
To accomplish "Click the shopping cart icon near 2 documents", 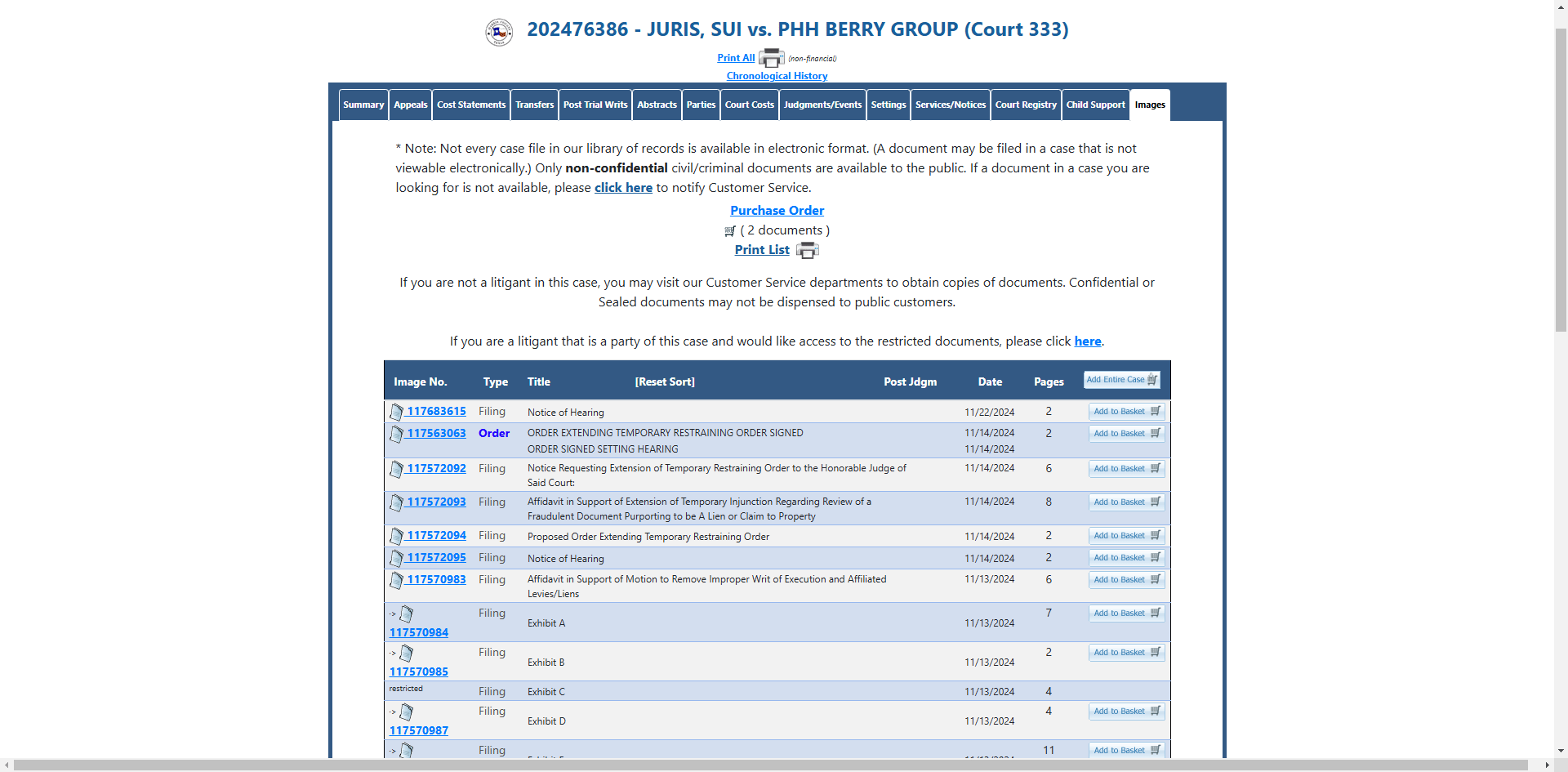I will pyautogui.click(x=730, y=231).
